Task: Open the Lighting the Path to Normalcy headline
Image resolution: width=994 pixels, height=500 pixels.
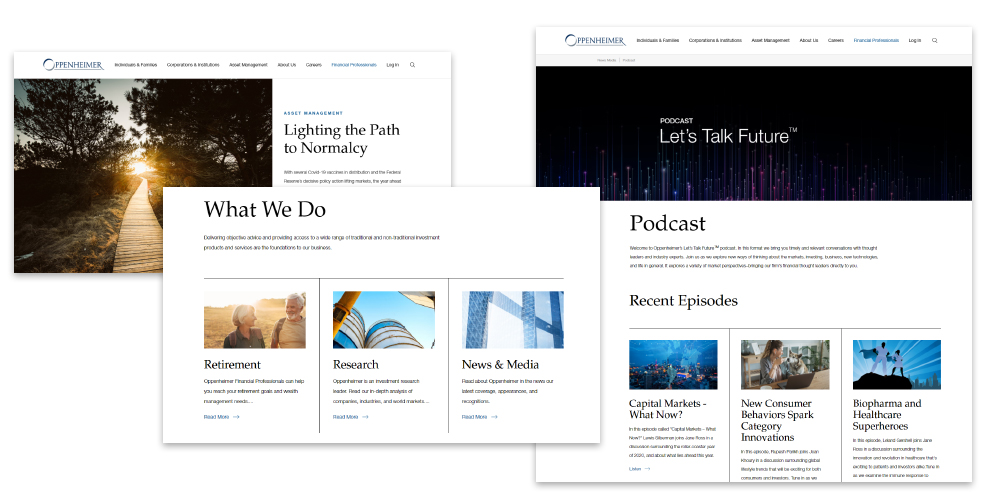Action: point(342,139)
